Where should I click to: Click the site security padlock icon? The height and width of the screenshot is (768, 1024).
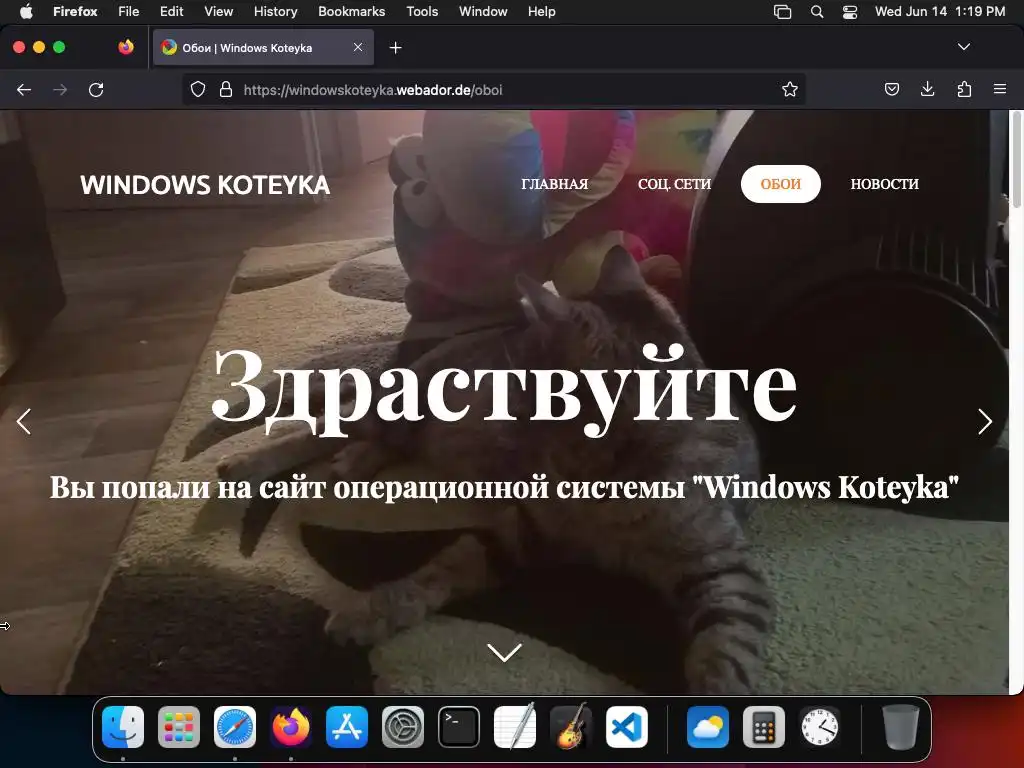tap(226, 89)
